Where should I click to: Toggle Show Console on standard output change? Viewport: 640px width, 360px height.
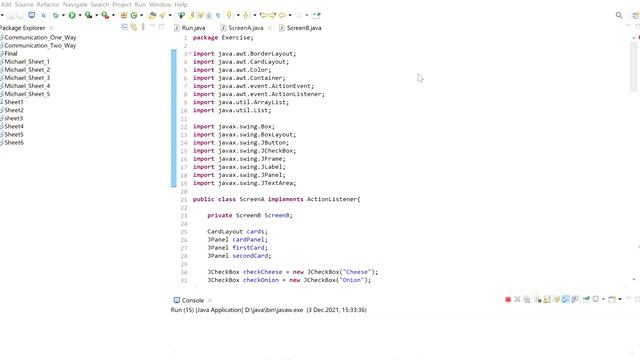click(566, 299)
